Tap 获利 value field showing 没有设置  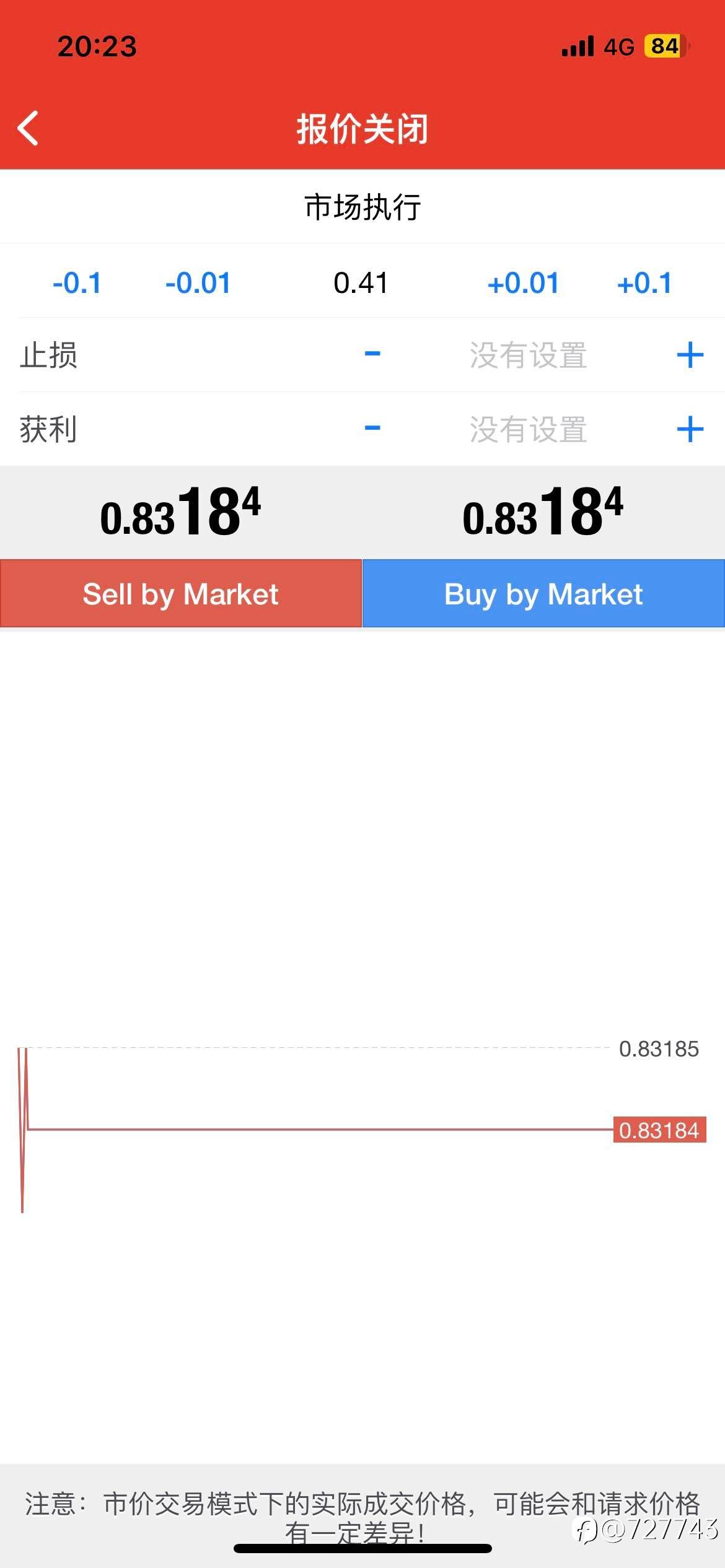528,430
